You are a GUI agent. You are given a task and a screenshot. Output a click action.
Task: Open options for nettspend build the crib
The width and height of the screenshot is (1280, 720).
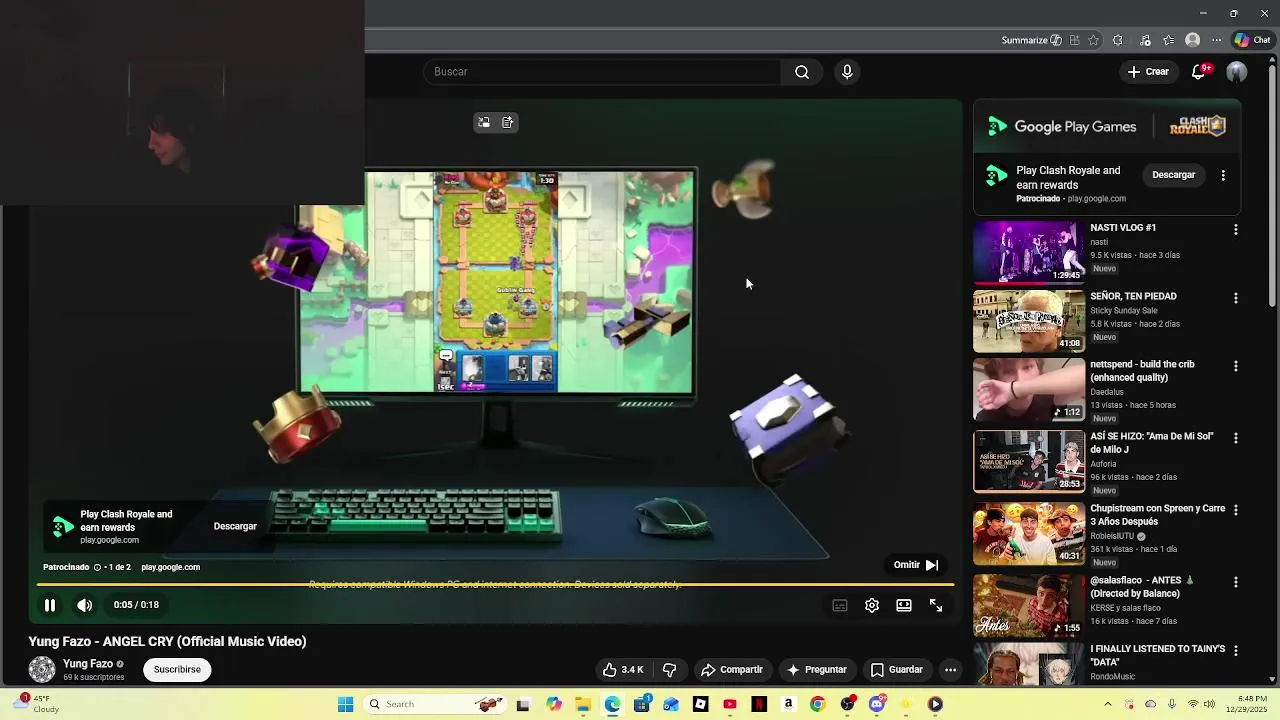[1236, 366]
